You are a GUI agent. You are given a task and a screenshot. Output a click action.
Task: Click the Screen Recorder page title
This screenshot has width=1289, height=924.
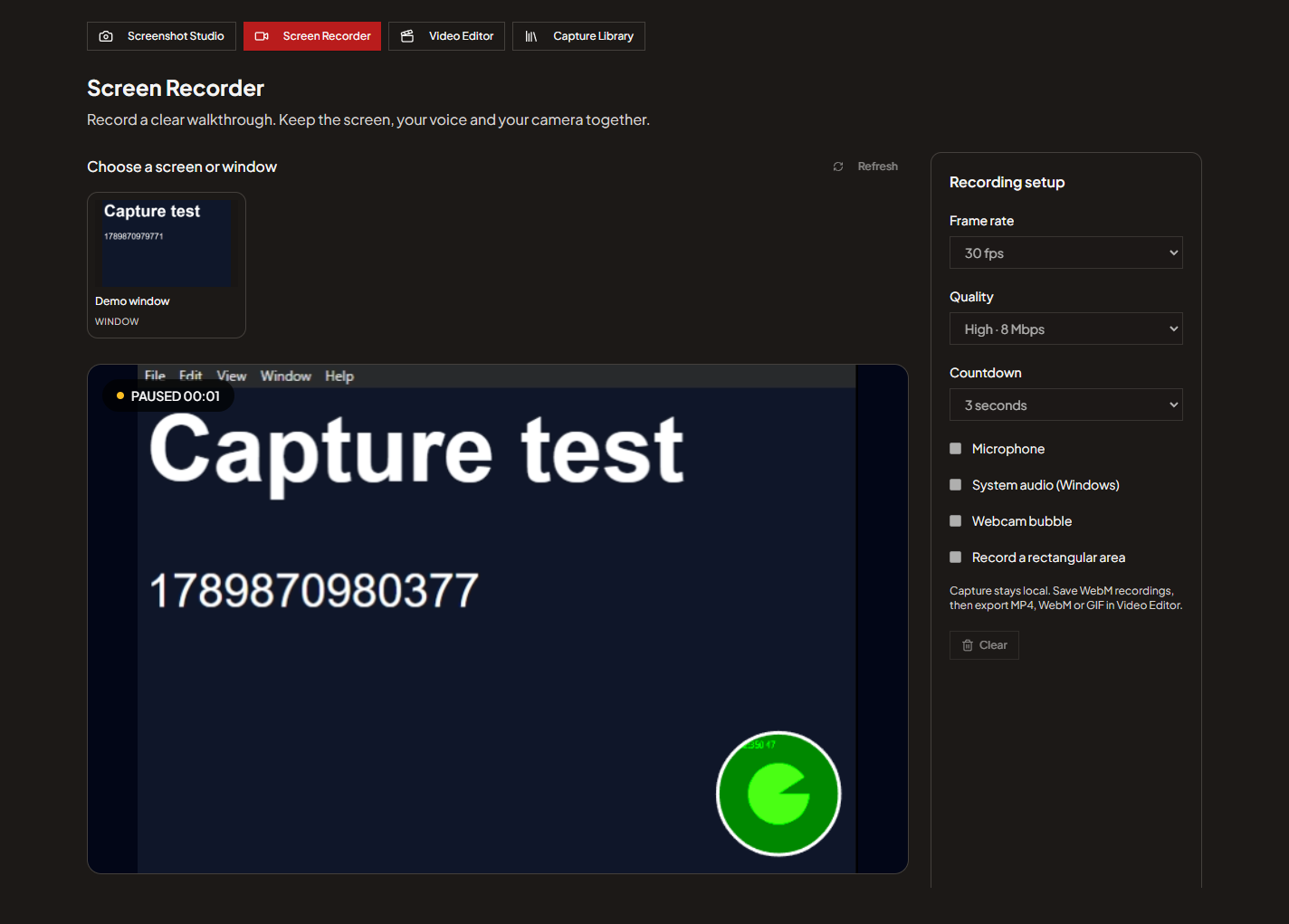(176, 88)
